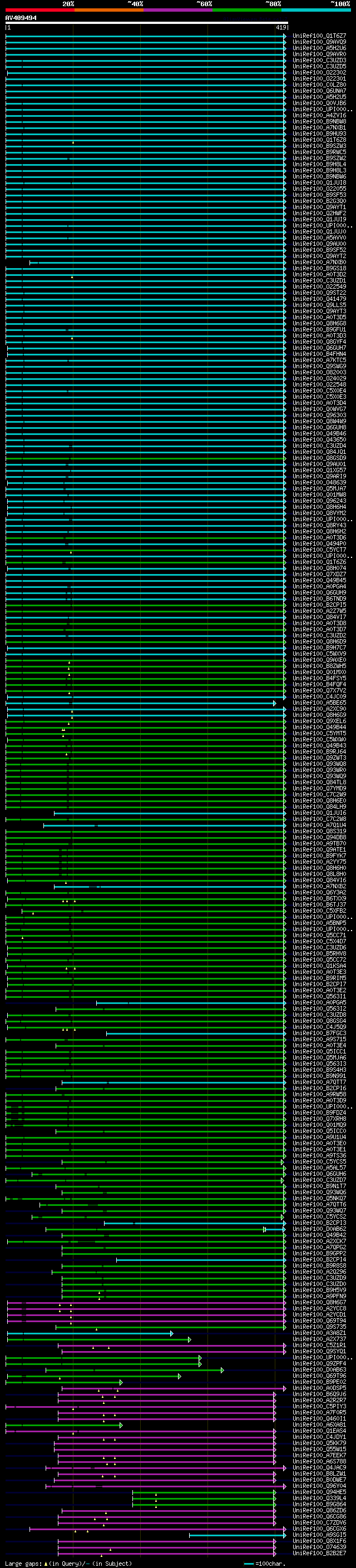The width and height of the screenshot is (356, 1568).
Task: Click the AV409494 query title
Action: click(x=21, y=18)
